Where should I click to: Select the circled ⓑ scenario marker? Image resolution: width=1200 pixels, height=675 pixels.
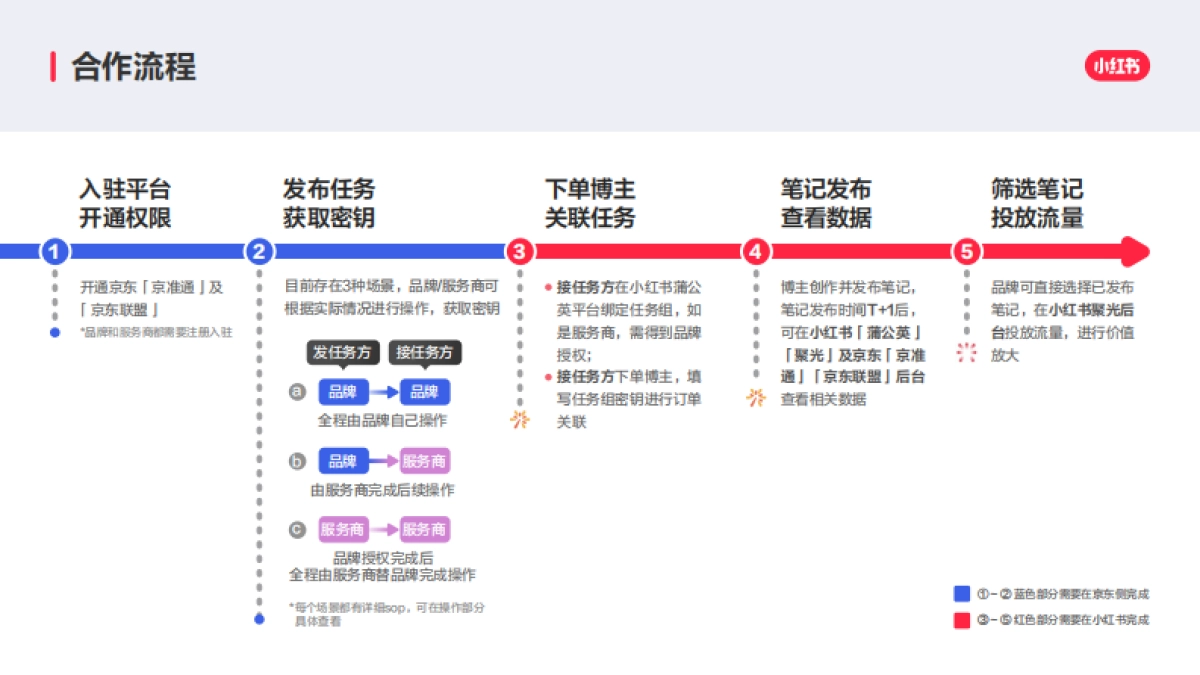point(295,461)
